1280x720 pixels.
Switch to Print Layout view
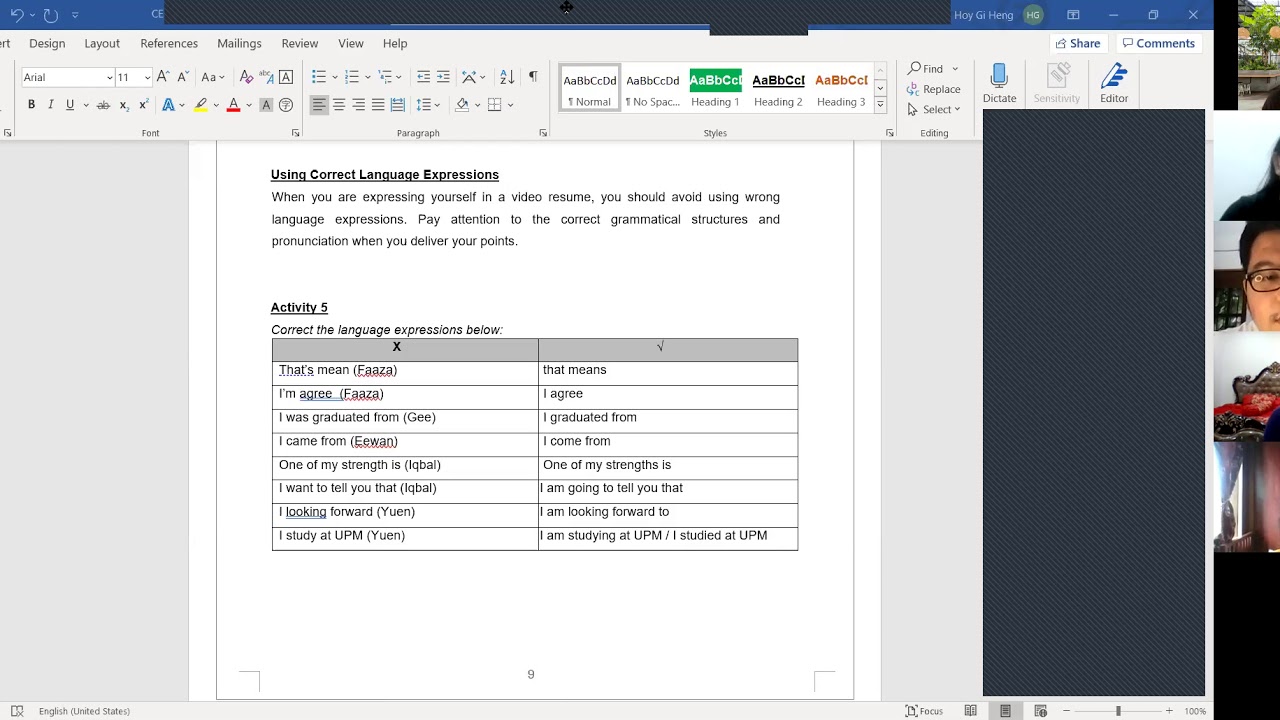1005,711
